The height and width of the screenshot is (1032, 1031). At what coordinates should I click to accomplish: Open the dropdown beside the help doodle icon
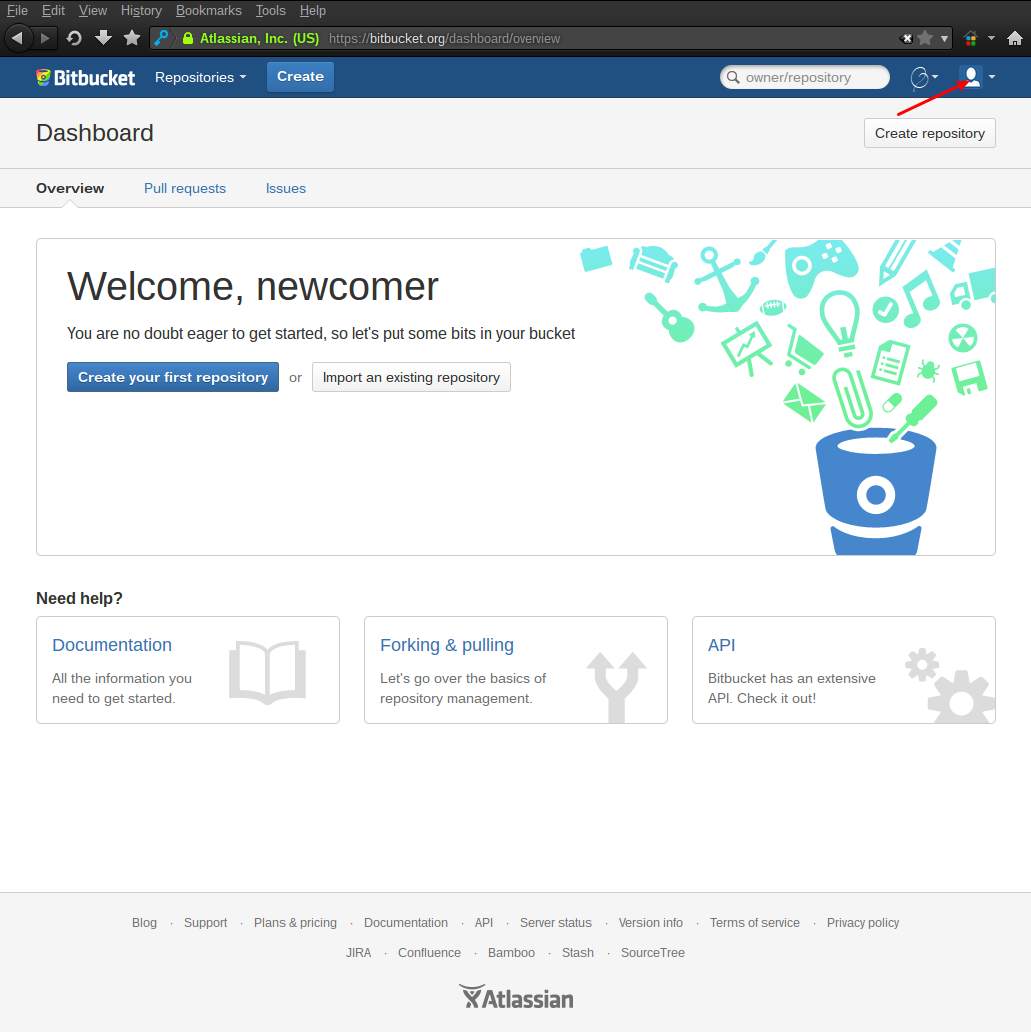pyautogui.click(x=936, y=77)
